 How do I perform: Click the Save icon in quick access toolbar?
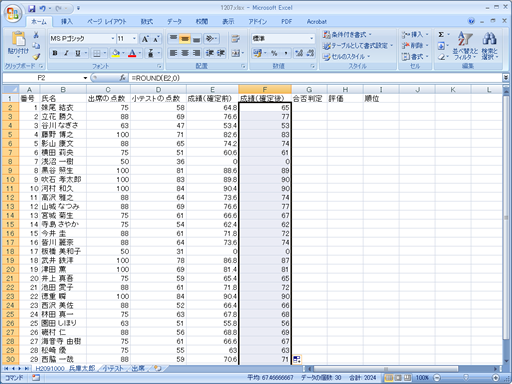pos(32,8)
